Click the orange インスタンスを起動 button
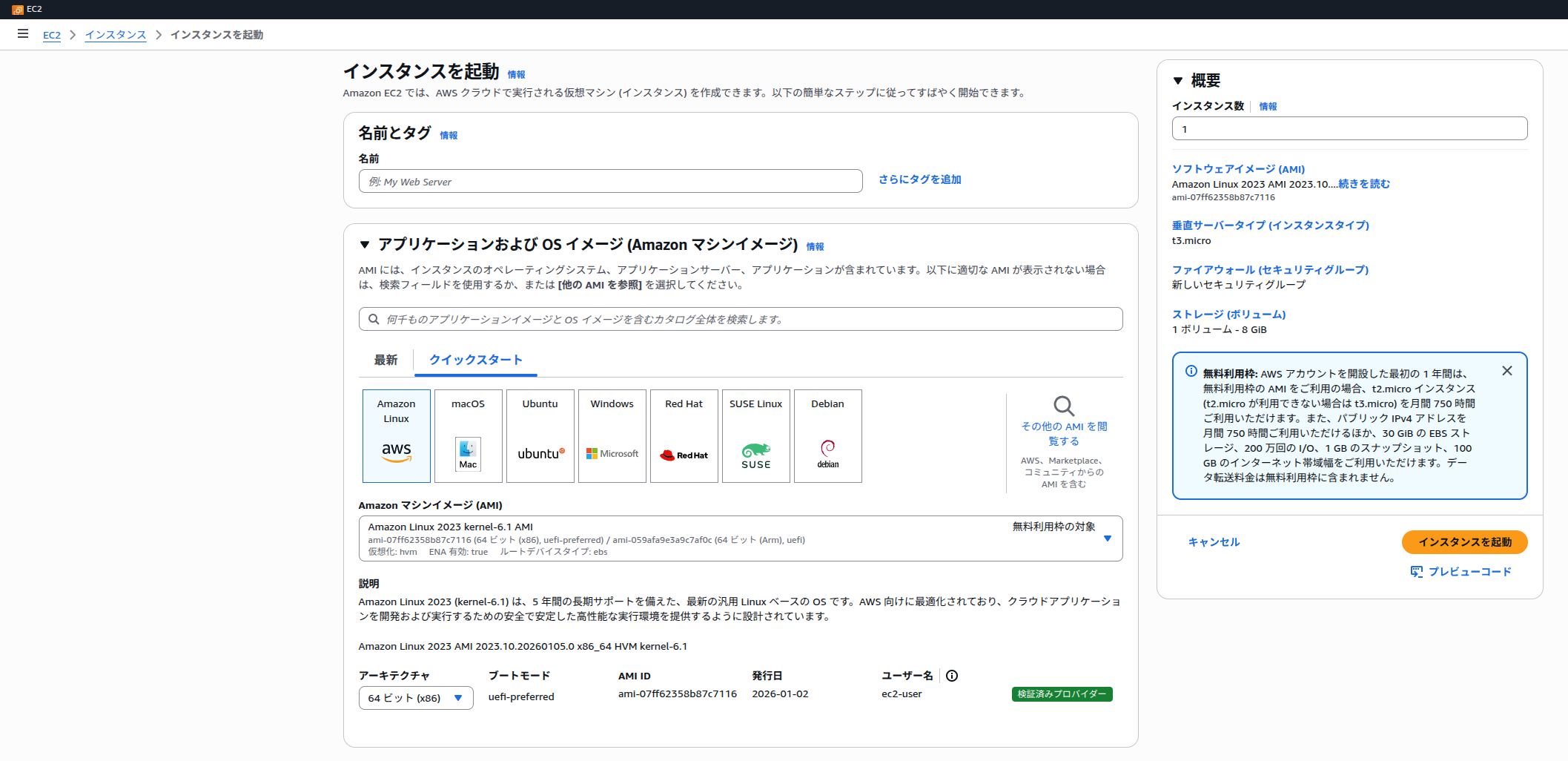The height and width of the screenshot is (761, 1568). [1464, 542]
